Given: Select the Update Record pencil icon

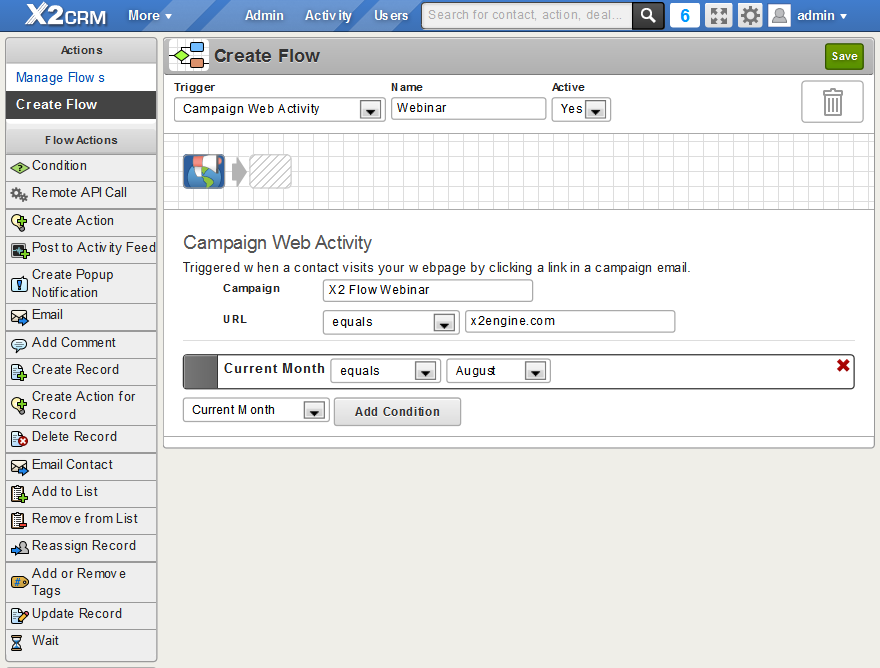Looking at the screenshot, I should click(20, 616).
